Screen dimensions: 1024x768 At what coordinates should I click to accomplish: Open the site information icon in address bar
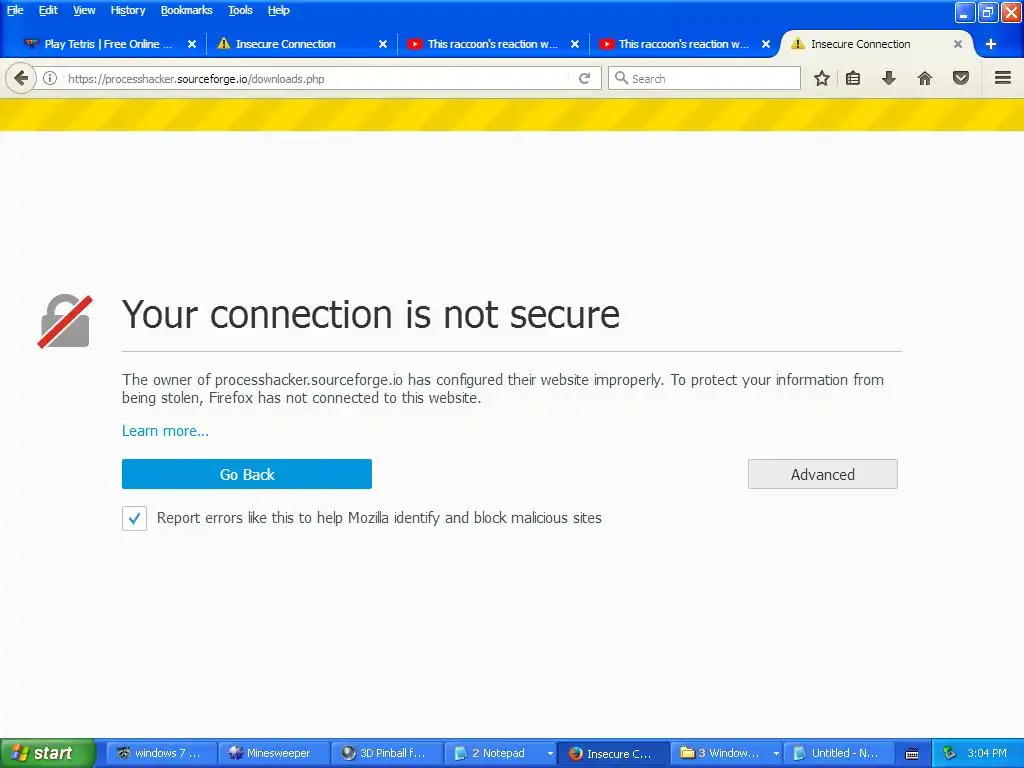click(50, 78)
